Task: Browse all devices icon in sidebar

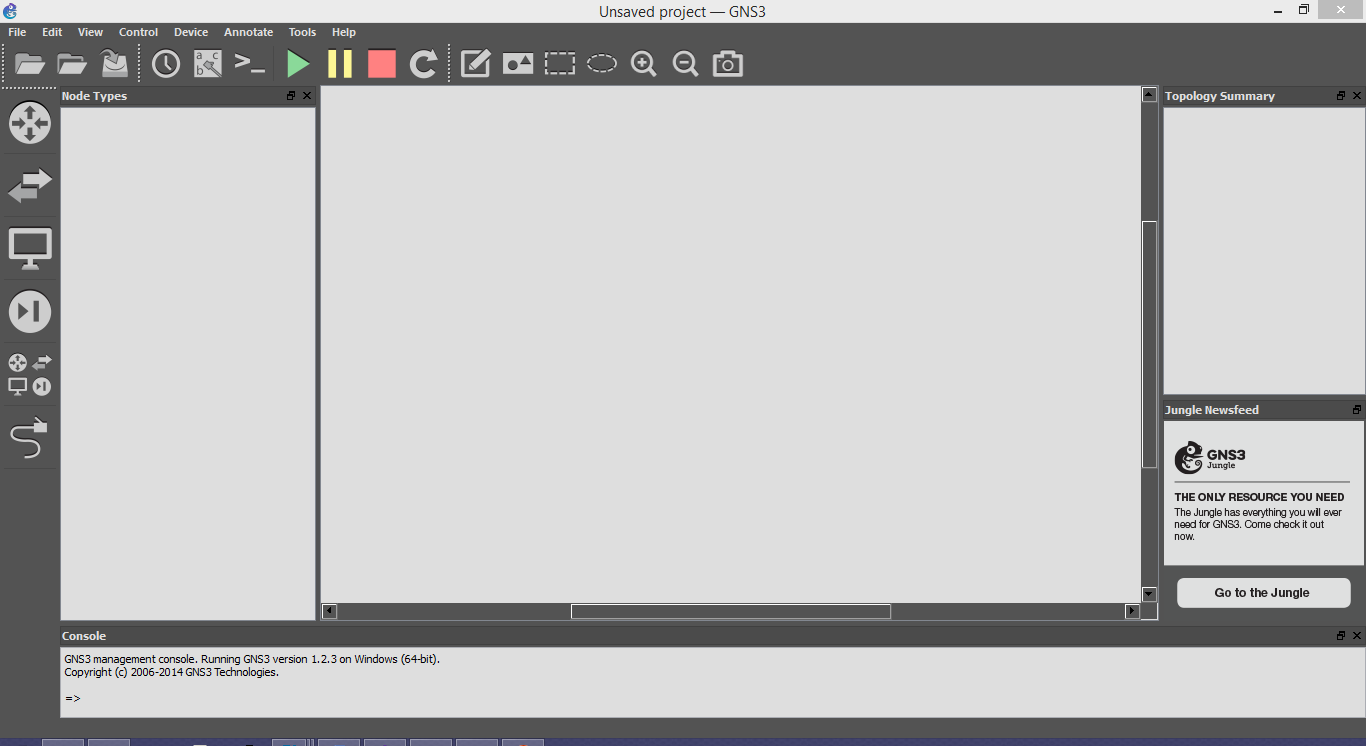Action: pos(30,374)
